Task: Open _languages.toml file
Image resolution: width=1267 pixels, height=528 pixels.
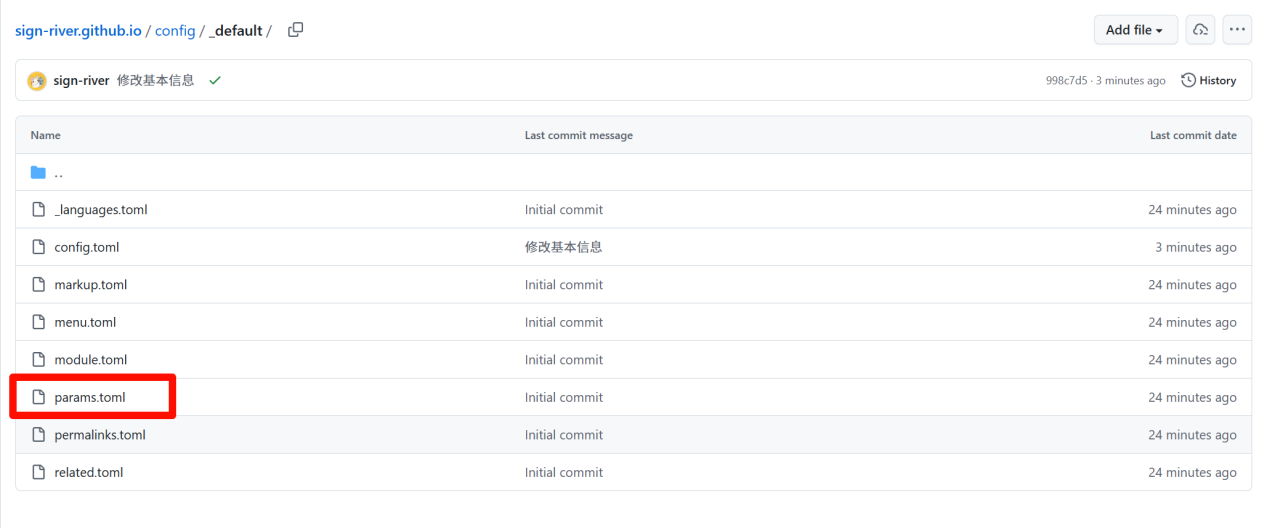Action: tap(101, 210)
